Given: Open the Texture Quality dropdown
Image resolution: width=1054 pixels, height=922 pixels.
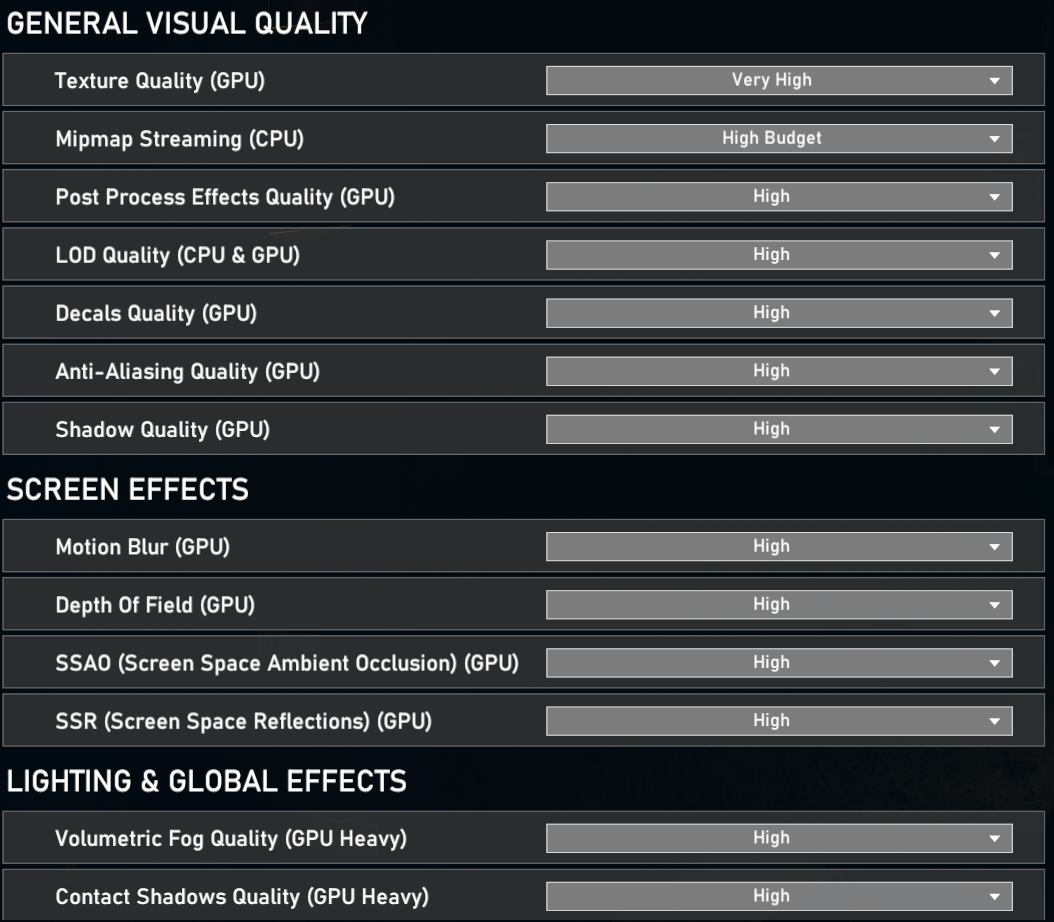Looking at the screenshot, I should (779, 81).
